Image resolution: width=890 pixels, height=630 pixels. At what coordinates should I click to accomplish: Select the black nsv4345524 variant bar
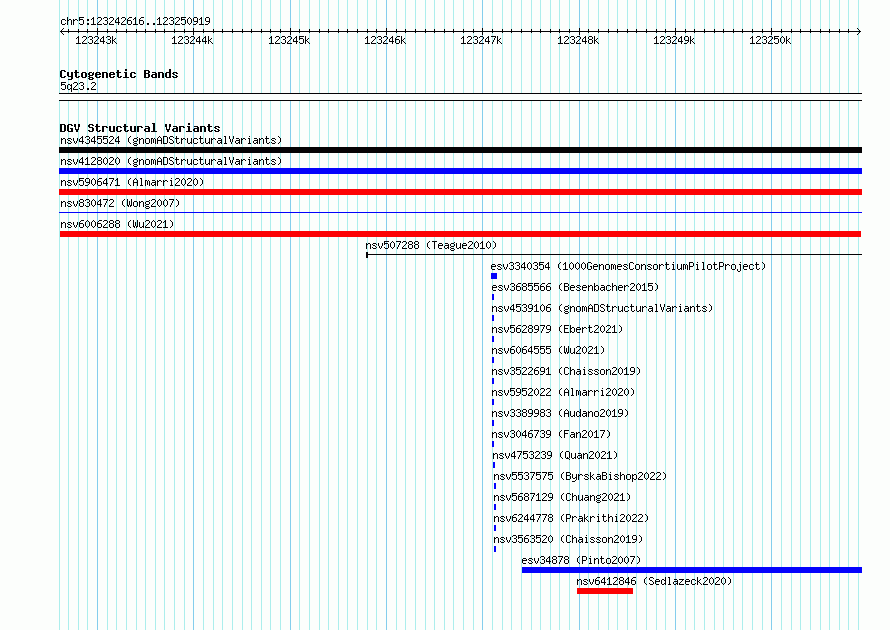click(460, 150)
